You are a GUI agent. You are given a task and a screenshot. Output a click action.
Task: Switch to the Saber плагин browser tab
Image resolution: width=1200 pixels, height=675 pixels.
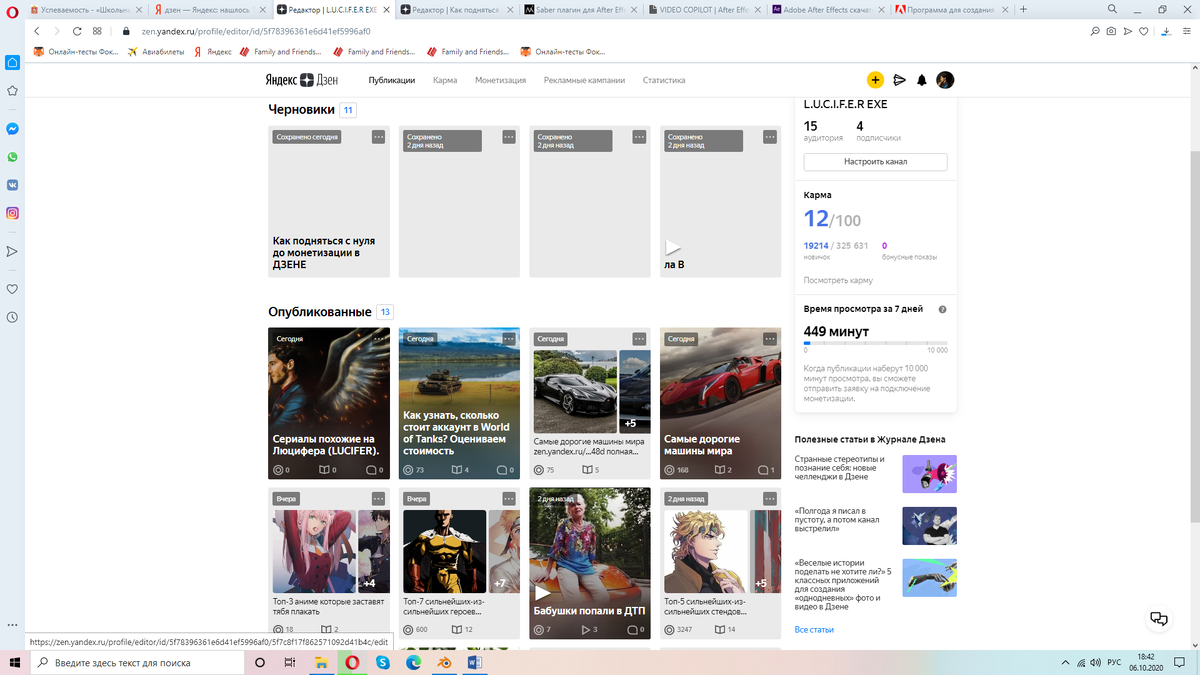coord(580,9)
